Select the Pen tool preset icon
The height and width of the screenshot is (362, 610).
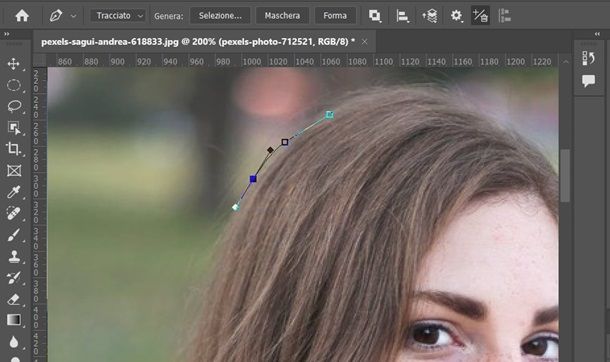tap(56, 16)
